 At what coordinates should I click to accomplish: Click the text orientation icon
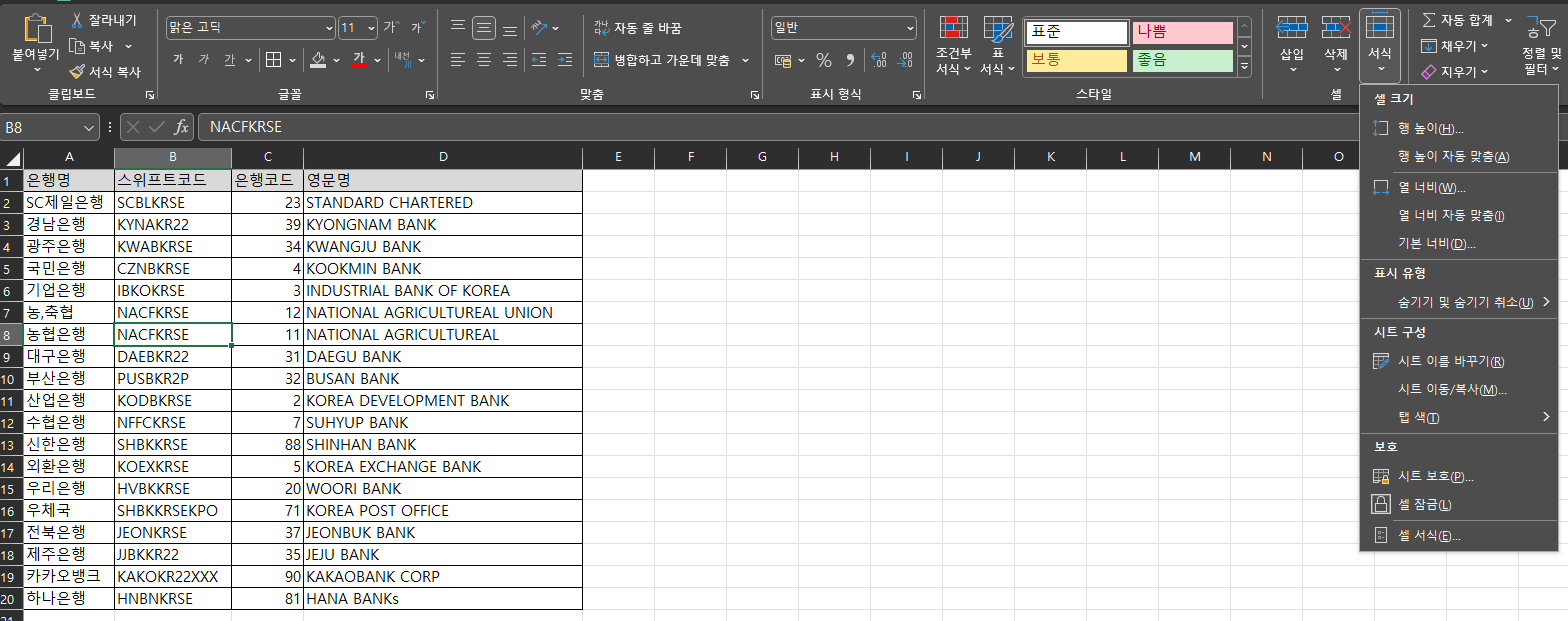click(x=539, y=28)
